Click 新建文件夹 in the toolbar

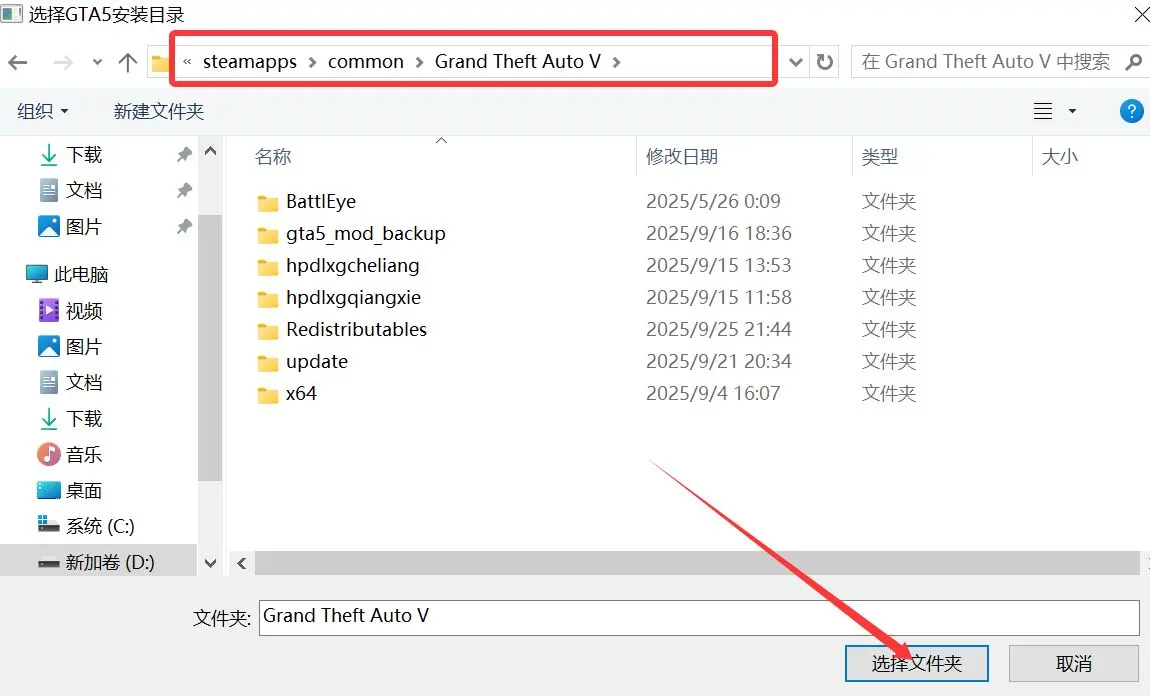pos(159,111)
